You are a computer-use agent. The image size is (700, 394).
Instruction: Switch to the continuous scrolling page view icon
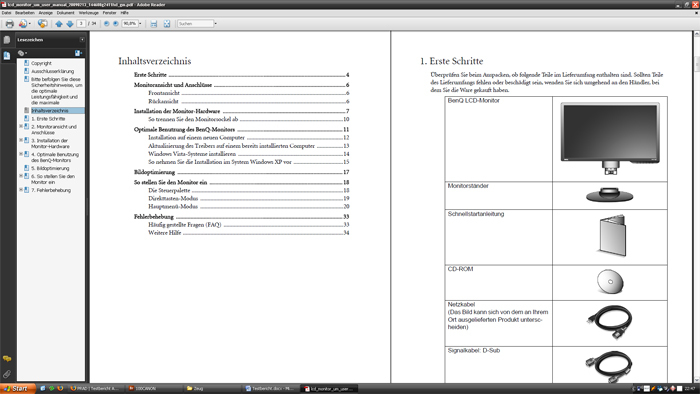[154, 24]
